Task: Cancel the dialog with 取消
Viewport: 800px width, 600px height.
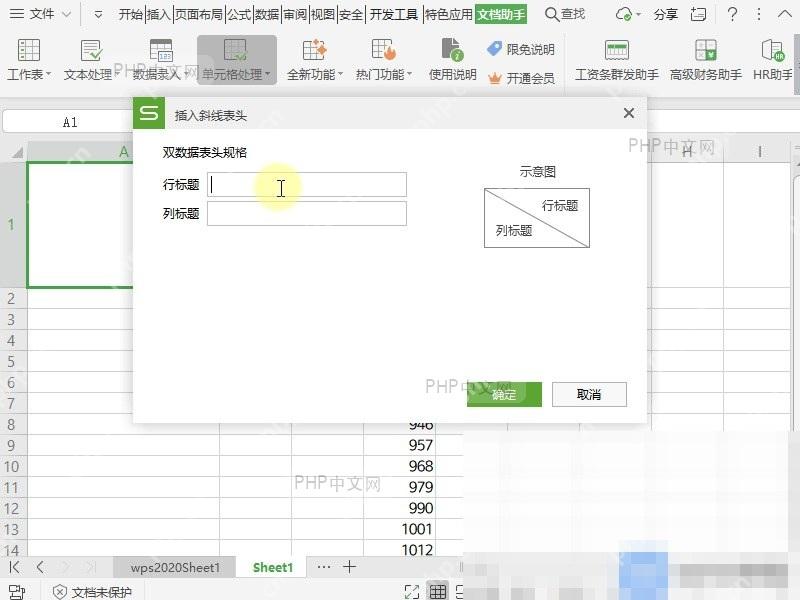Action: 589,394
